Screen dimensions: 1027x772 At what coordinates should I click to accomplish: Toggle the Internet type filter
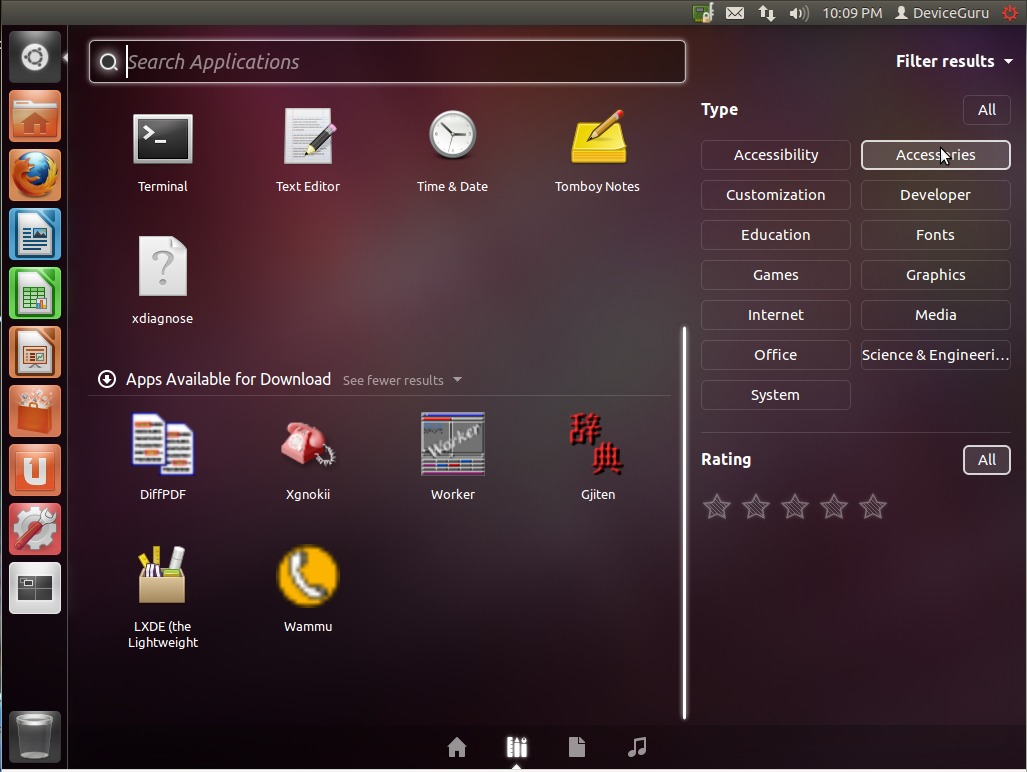click(775, 315)
